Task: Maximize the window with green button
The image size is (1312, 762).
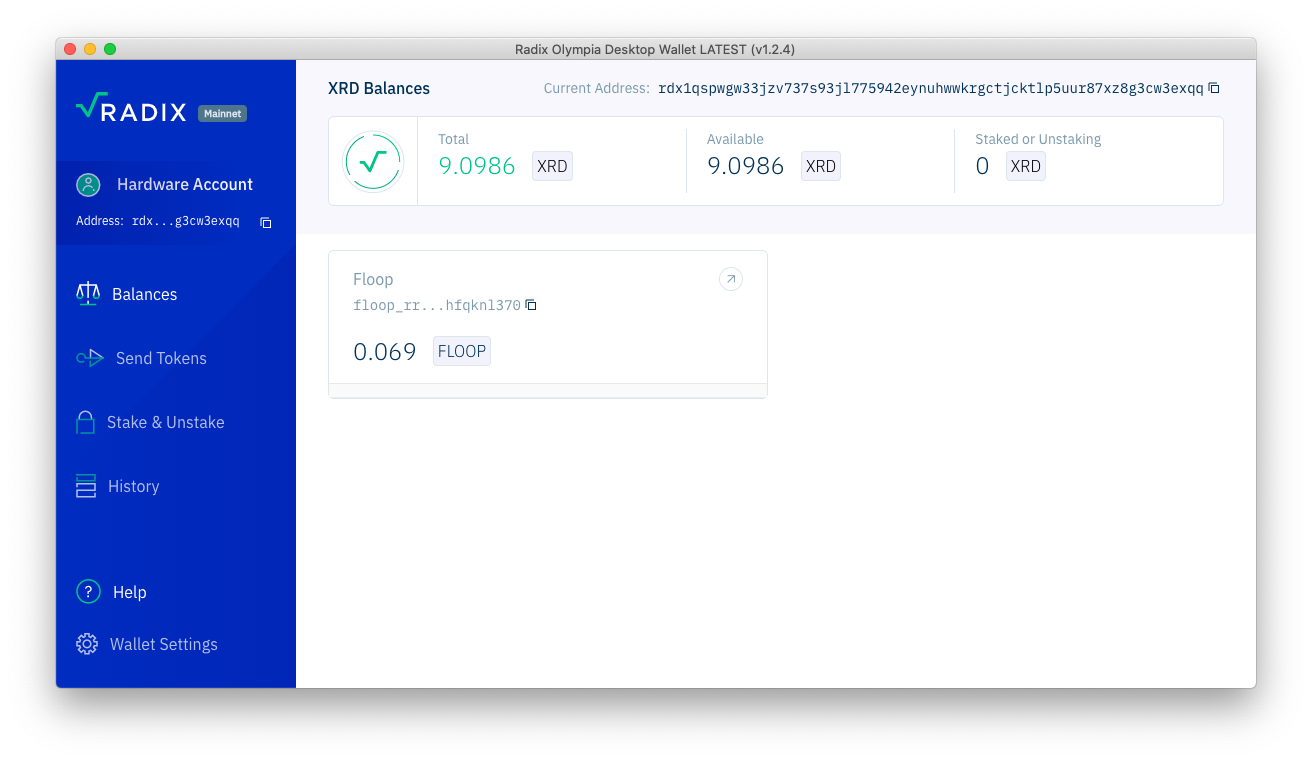Action: pyautogui.click(x=110, y=49)
